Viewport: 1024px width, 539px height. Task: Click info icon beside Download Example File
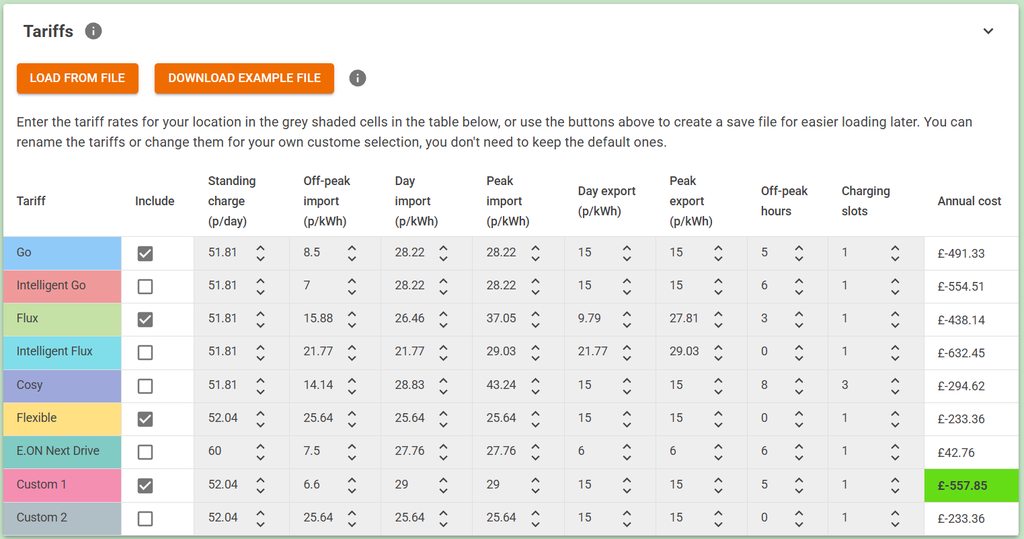tap(358, 78)
